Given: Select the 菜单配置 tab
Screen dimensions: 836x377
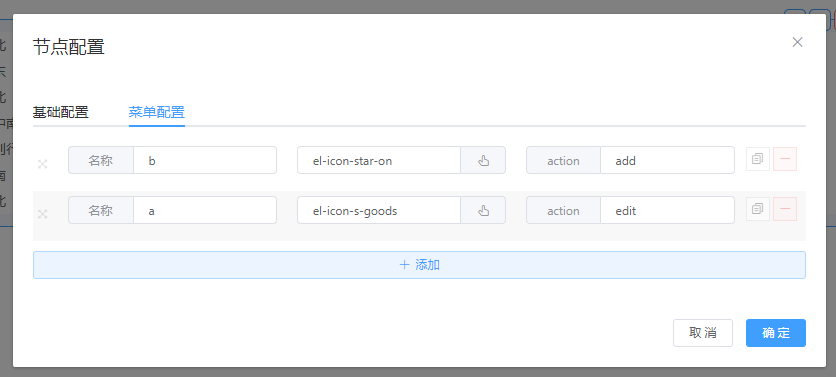Looking at the screenshot, I should (x=157, y=113).
